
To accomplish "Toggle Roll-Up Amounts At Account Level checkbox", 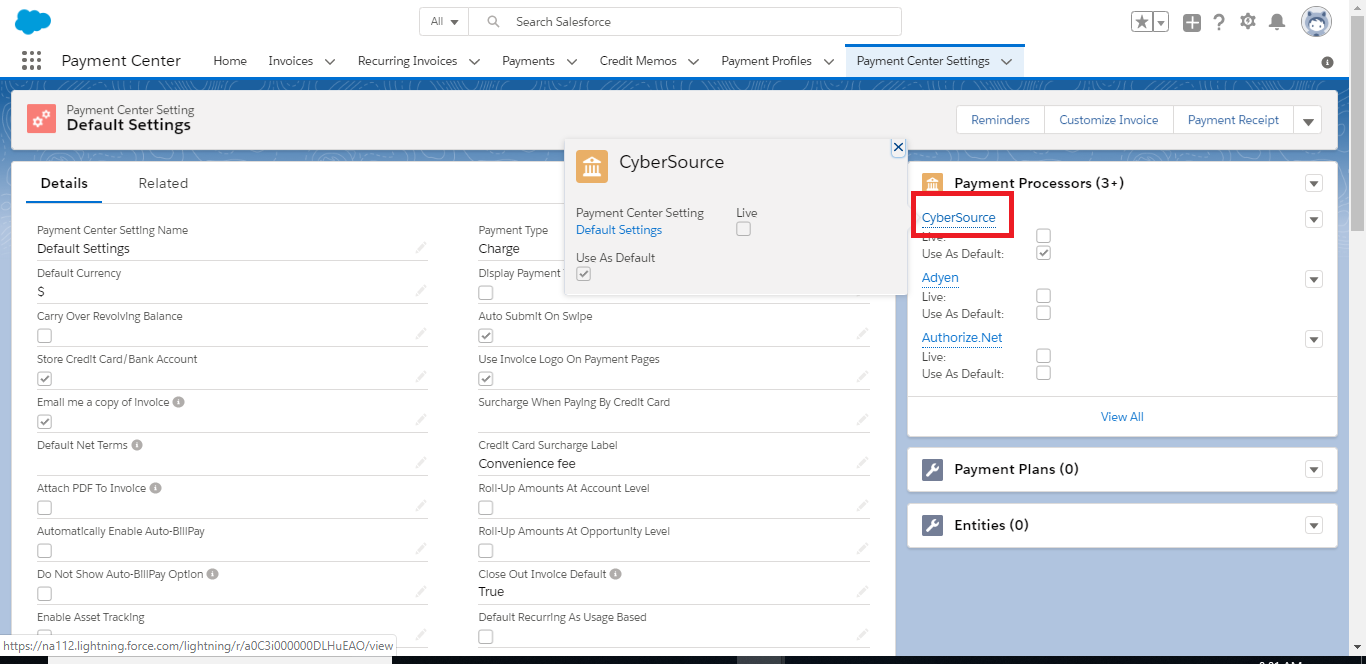I will tap(486, 508).
